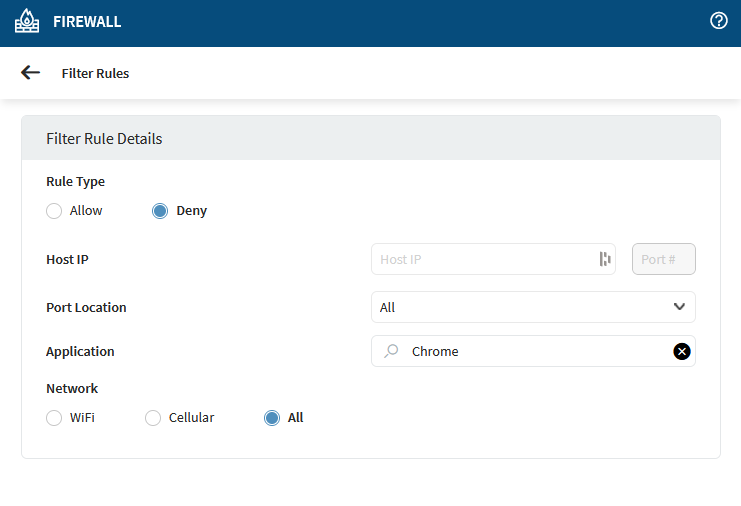Image resolution: width=741 pixels, height=506 pixels.
Task: Click the Application search box with Chrome
Action: (x=530, y=351)
